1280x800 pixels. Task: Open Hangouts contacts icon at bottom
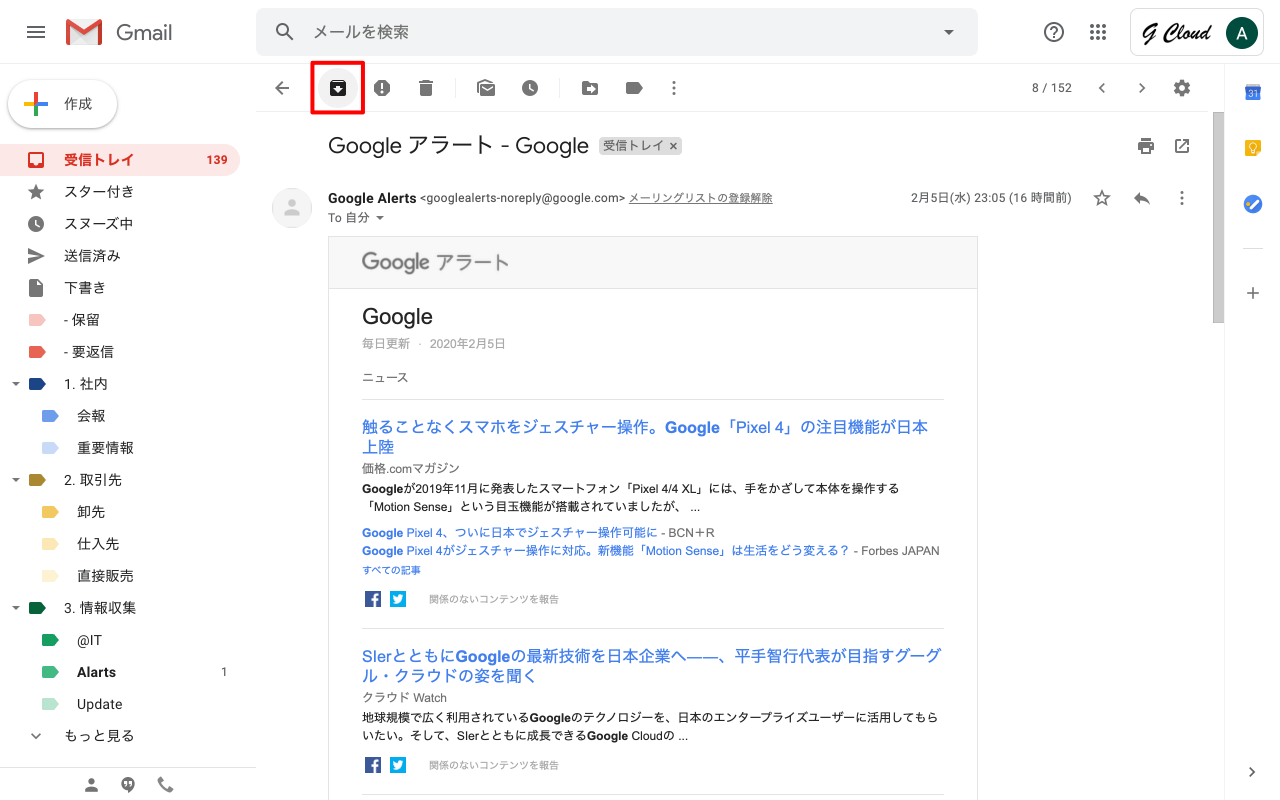[x=91, y=785]
